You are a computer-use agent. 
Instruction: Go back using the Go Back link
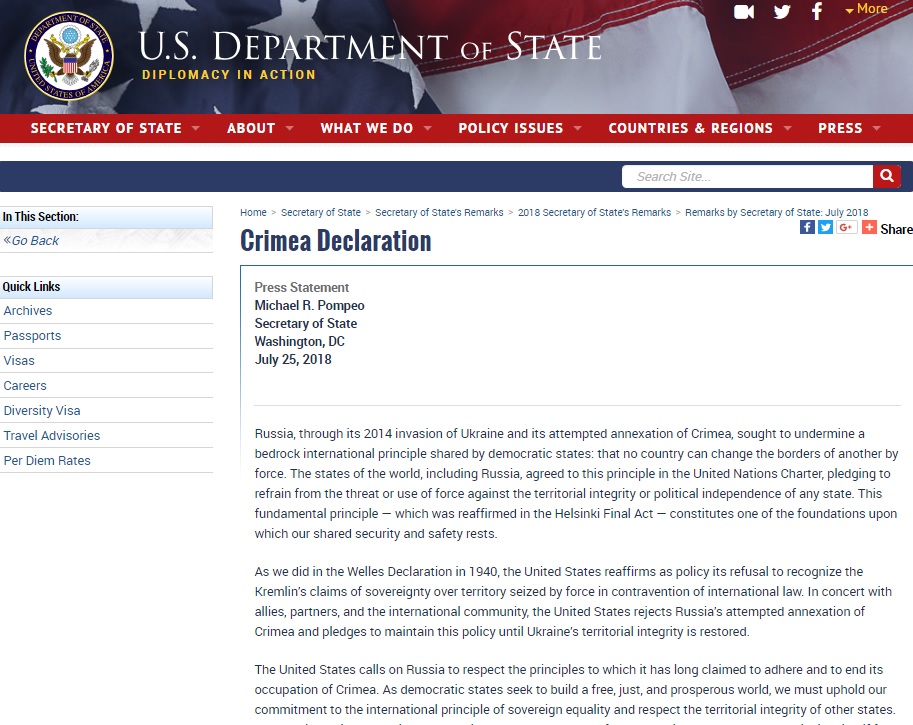[x=31, y=241]
